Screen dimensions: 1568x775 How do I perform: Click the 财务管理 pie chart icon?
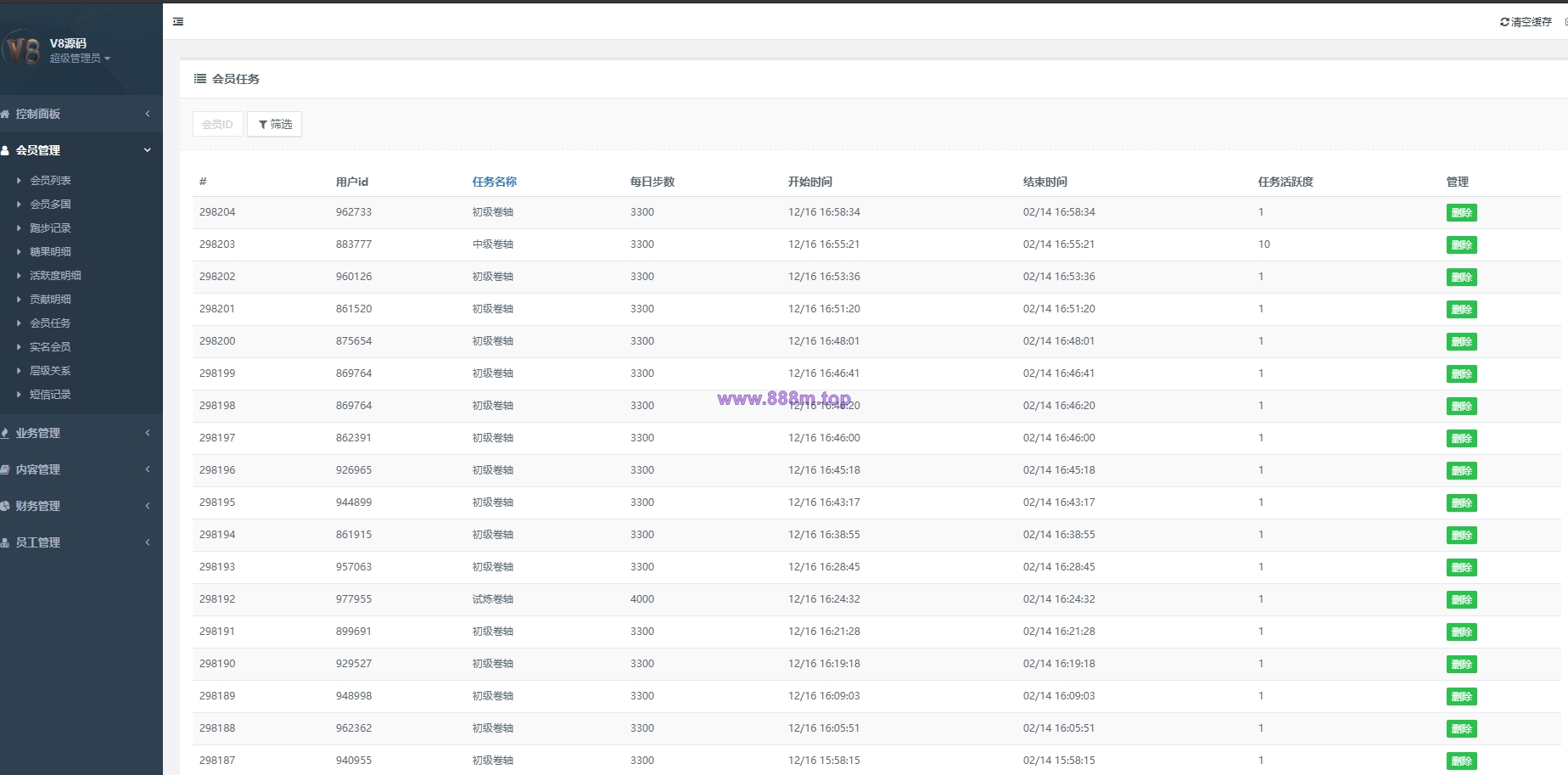(x=5, y=506)
